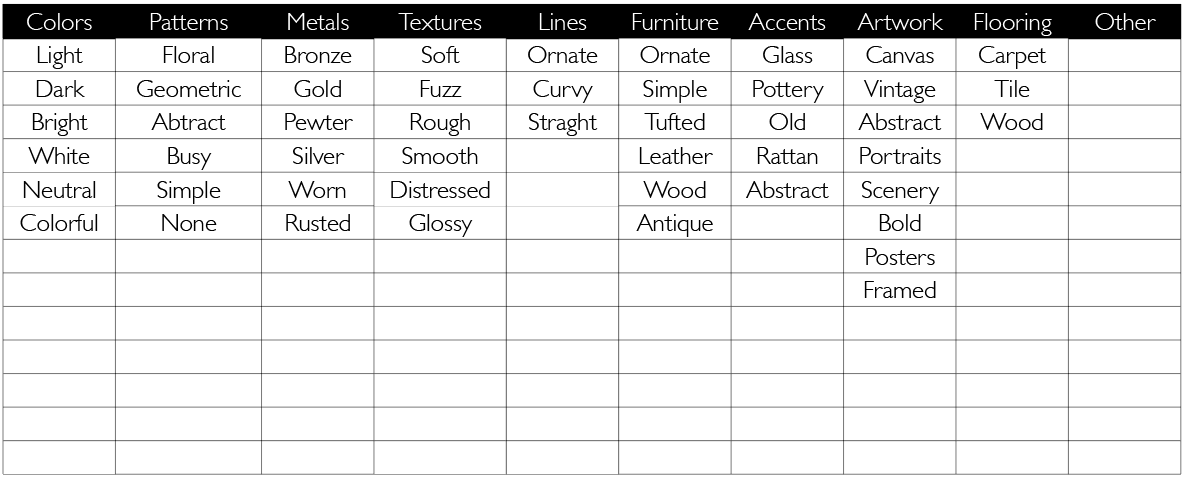Image resolution: width=1190 pixels, height=482 pixels.
Task: Click the Floral cell under Patterns
Action: [188, 56]
